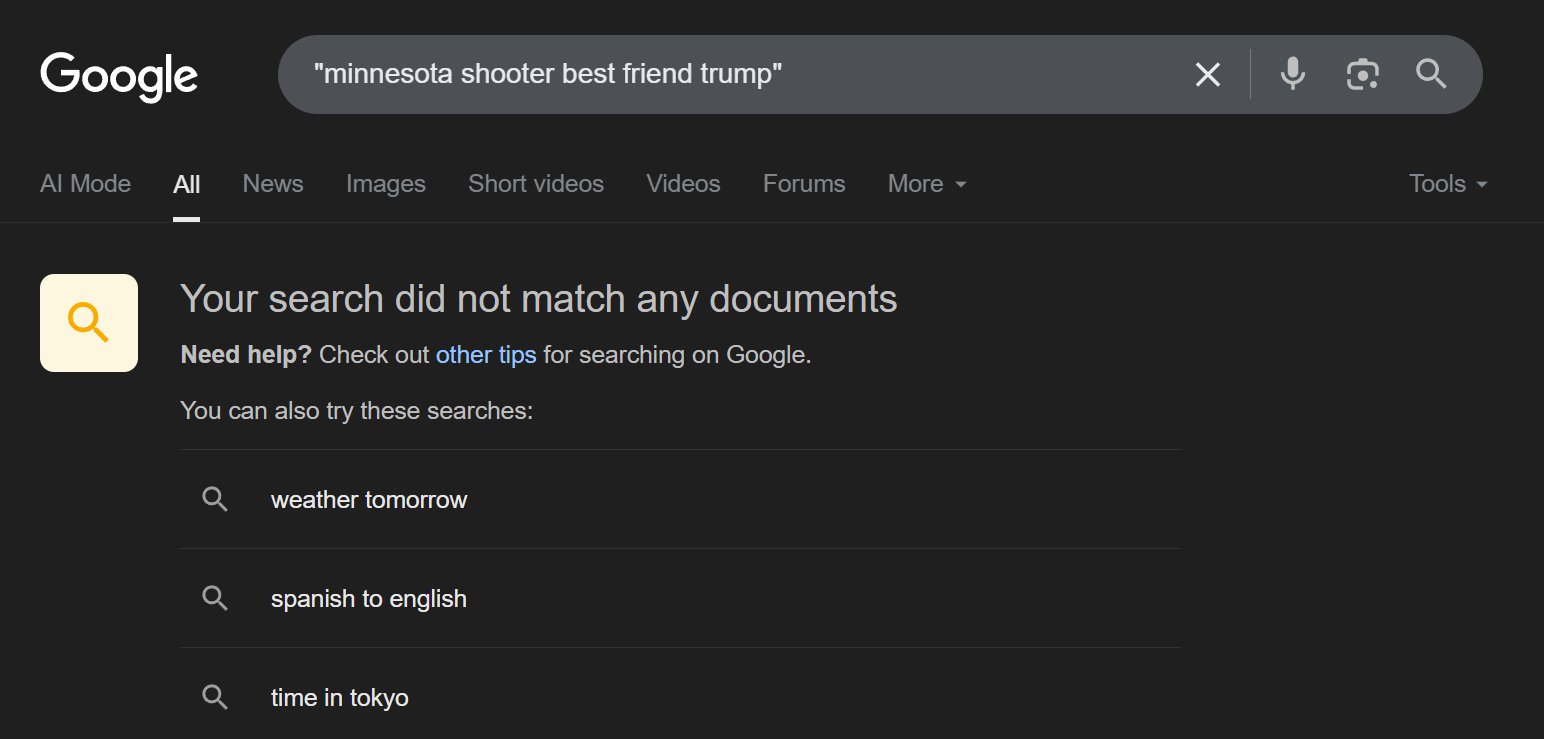Click magnifier icon beside spanish to english
This screenshot has width=1544, height=739.
pyautogui.click(x=215, y=598)
